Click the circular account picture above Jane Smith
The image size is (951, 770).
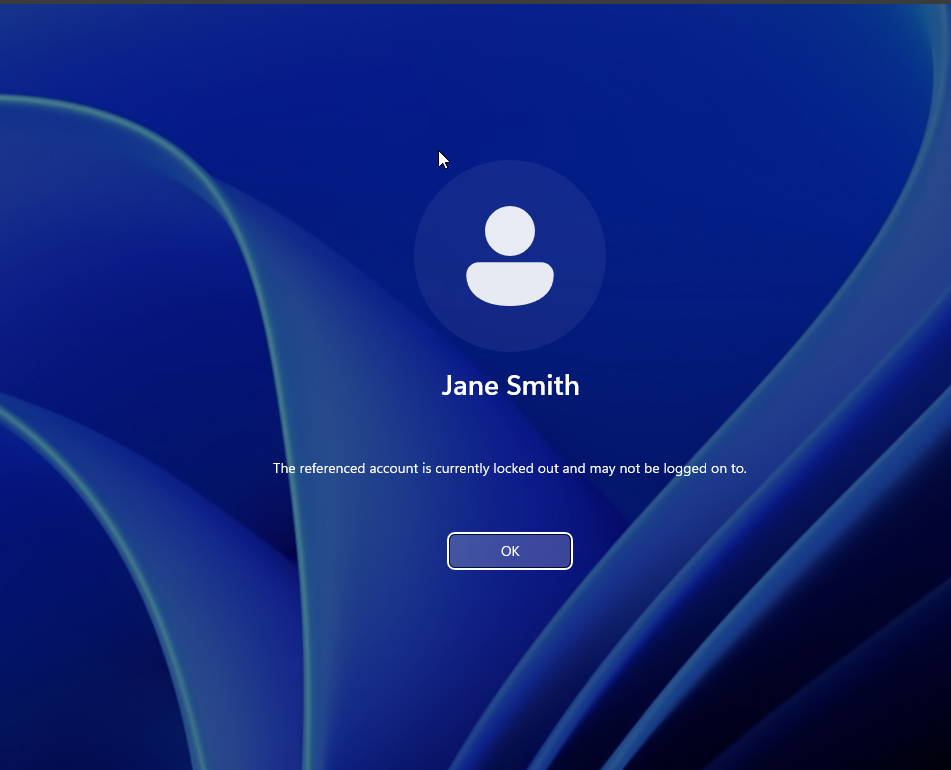510,256
